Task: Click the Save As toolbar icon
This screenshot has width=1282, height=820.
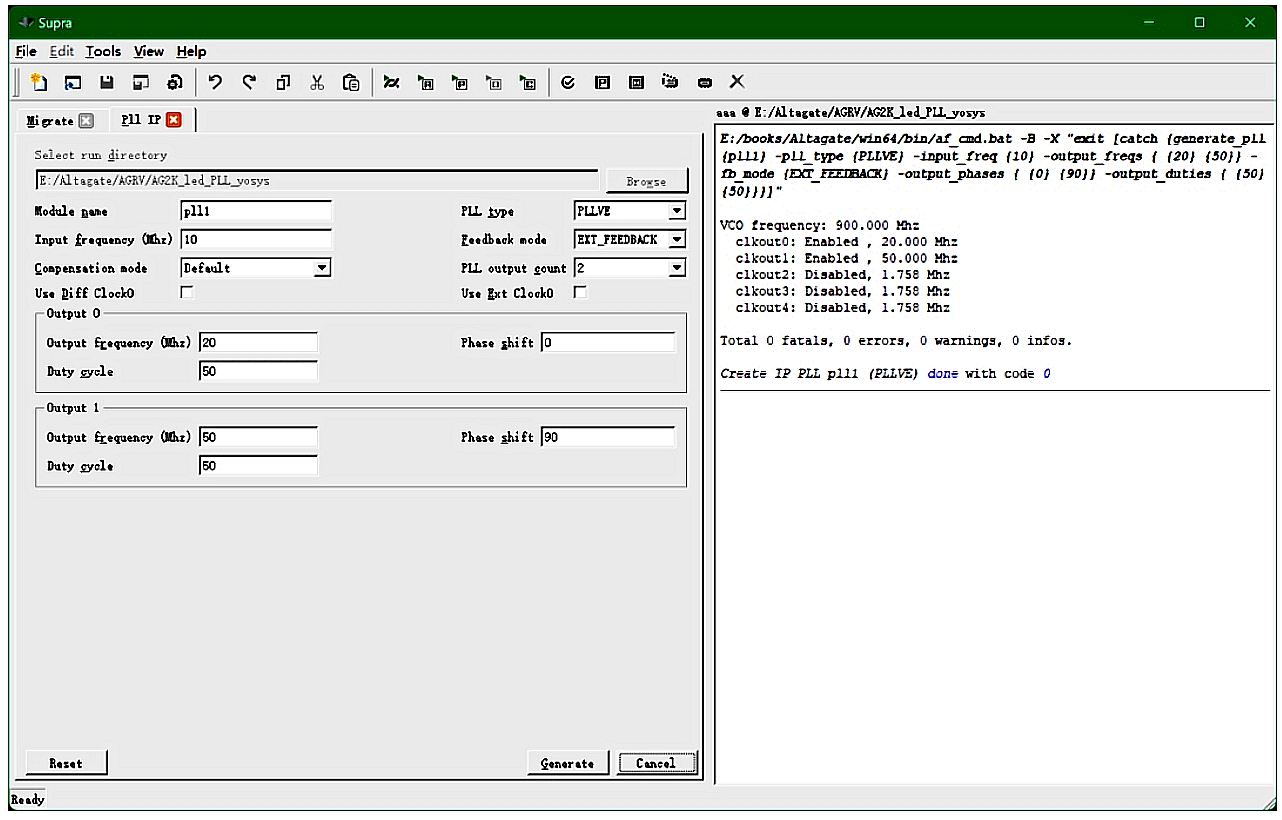Action: point(141,82)
